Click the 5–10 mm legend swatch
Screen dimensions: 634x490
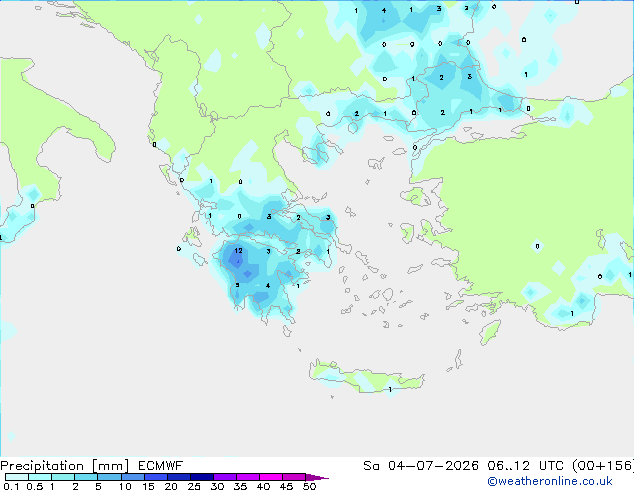pyautogui.click(x=109, y=477)
